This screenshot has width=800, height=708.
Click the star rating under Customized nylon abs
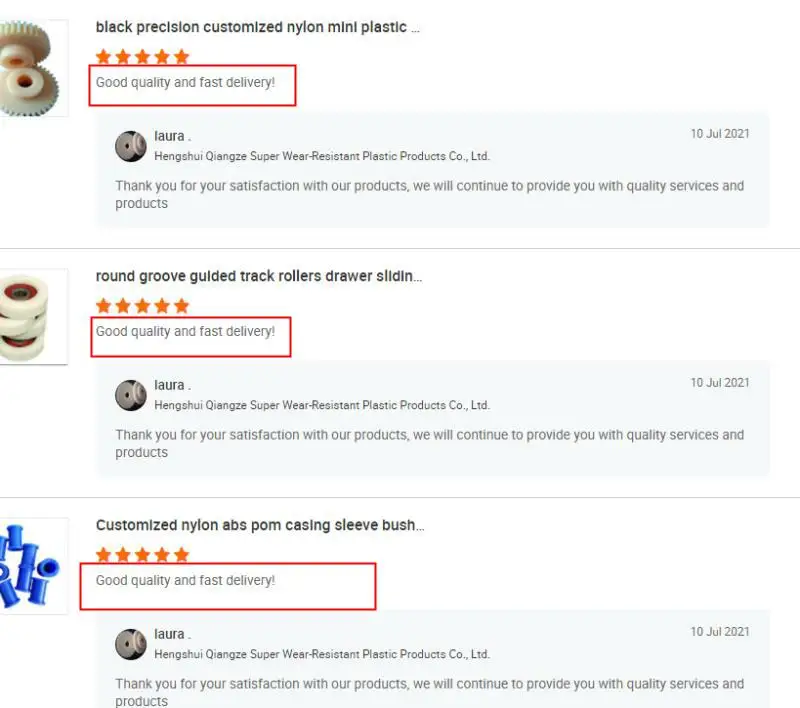pos(142,554)
